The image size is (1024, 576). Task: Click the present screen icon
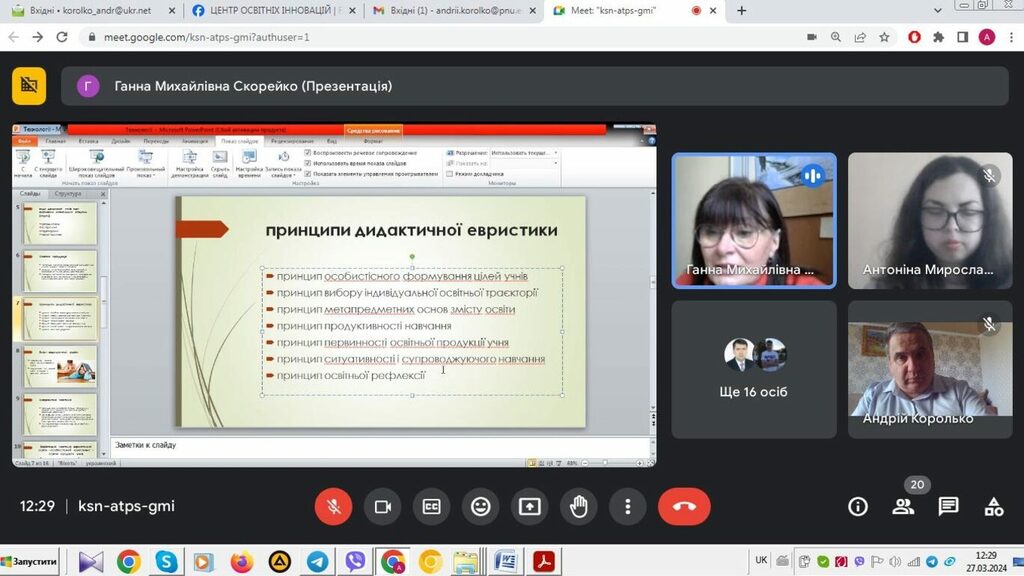(x=529, y=506)
